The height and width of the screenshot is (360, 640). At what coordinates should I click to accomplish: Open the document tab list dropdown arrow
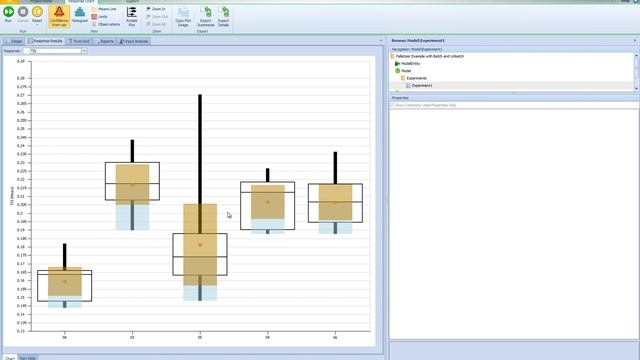(380, 41)
